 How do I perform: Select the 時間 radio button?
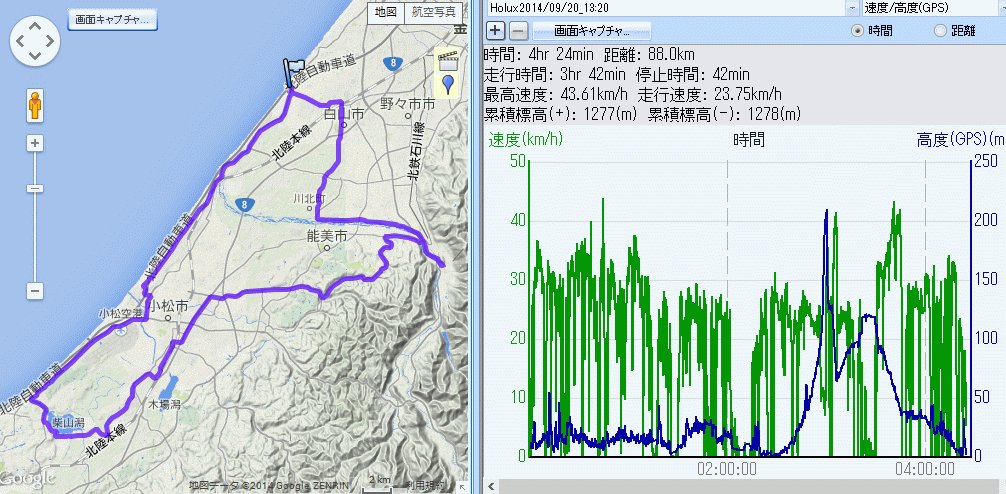(x=857, y=31)
